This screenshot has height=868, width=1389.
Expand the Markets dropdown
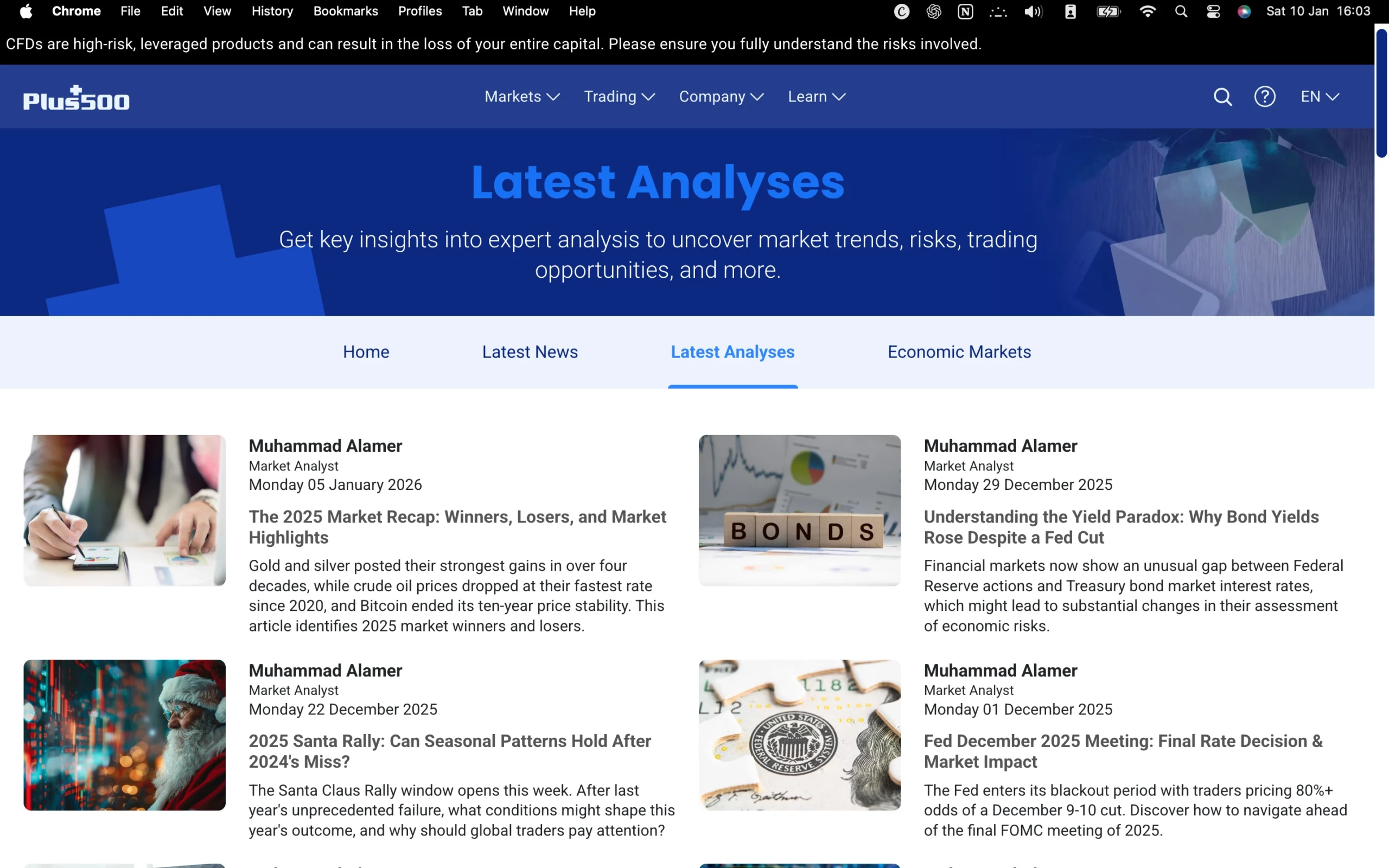[x=521, y=97]
